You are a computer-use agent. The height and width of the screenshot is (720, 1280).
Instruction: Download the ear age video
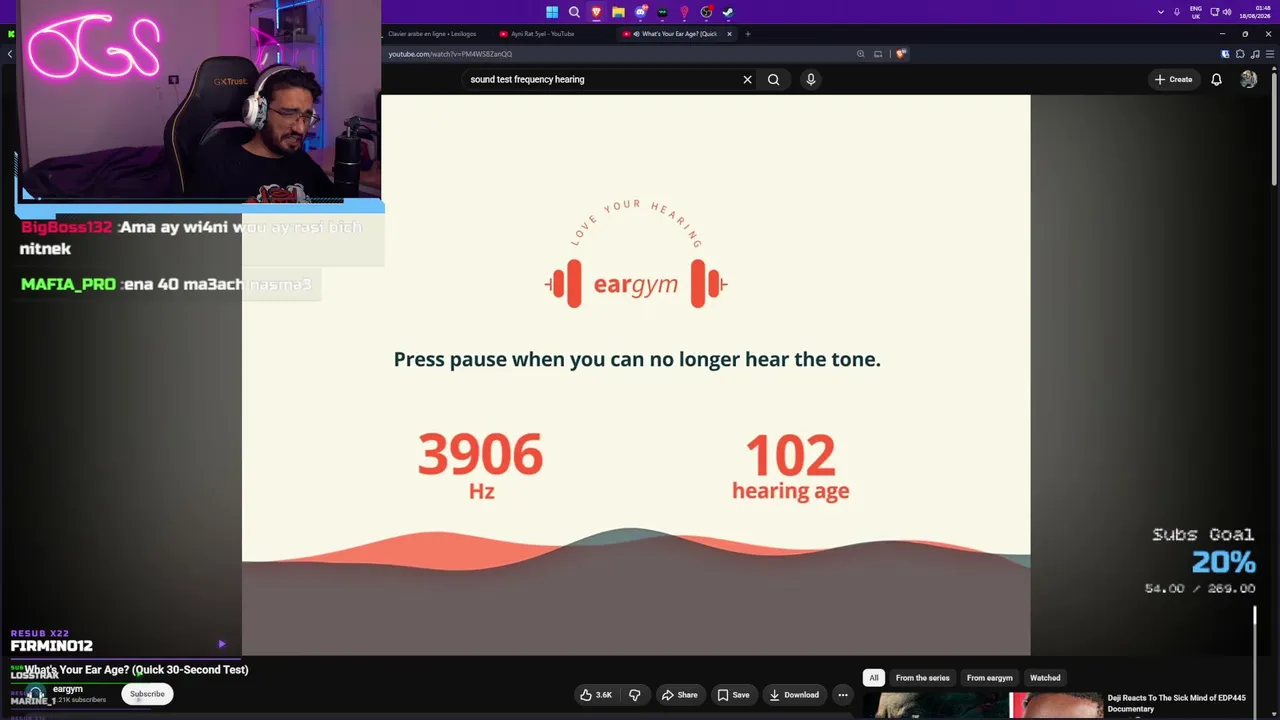coord(794,695)
